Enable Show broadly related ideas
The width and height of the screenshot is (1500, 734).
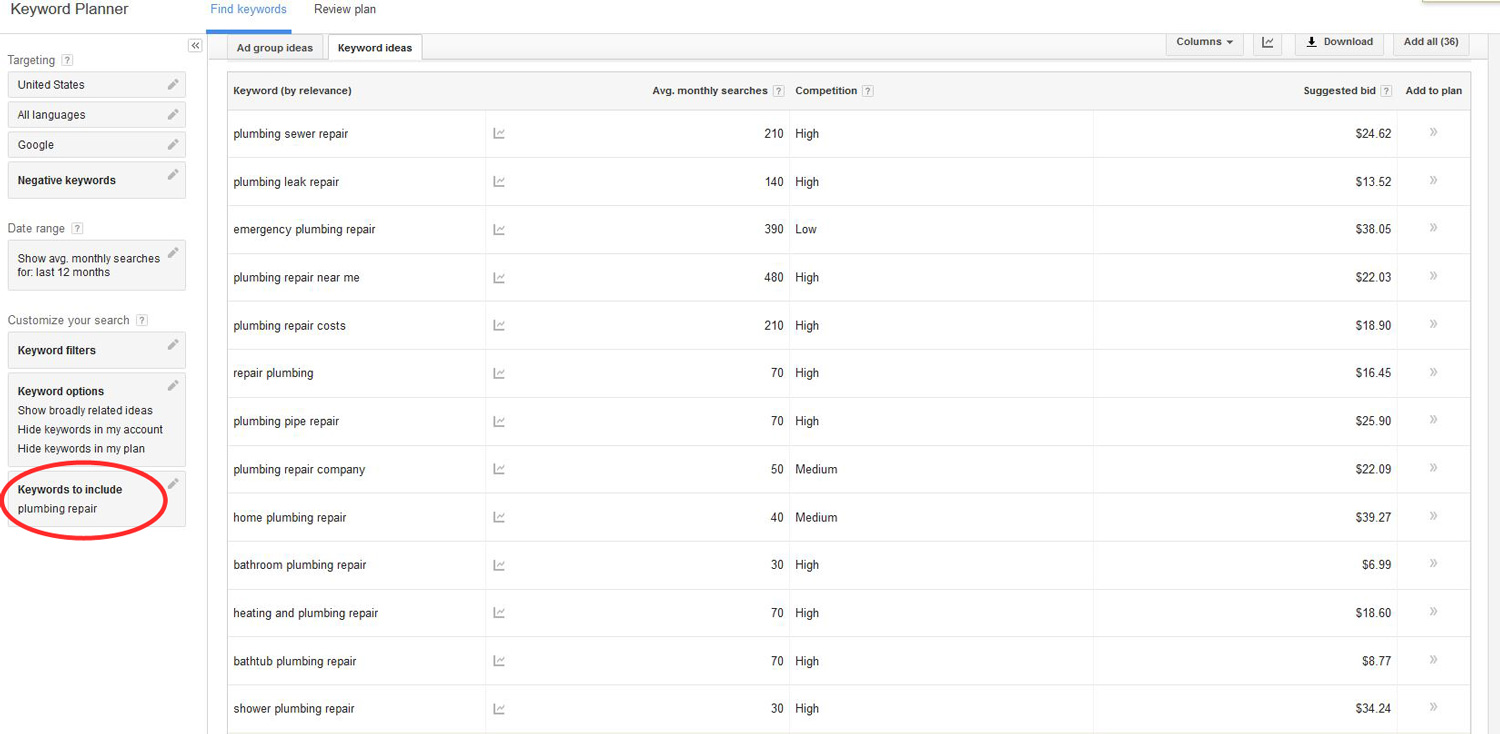[x=85, y=410]
